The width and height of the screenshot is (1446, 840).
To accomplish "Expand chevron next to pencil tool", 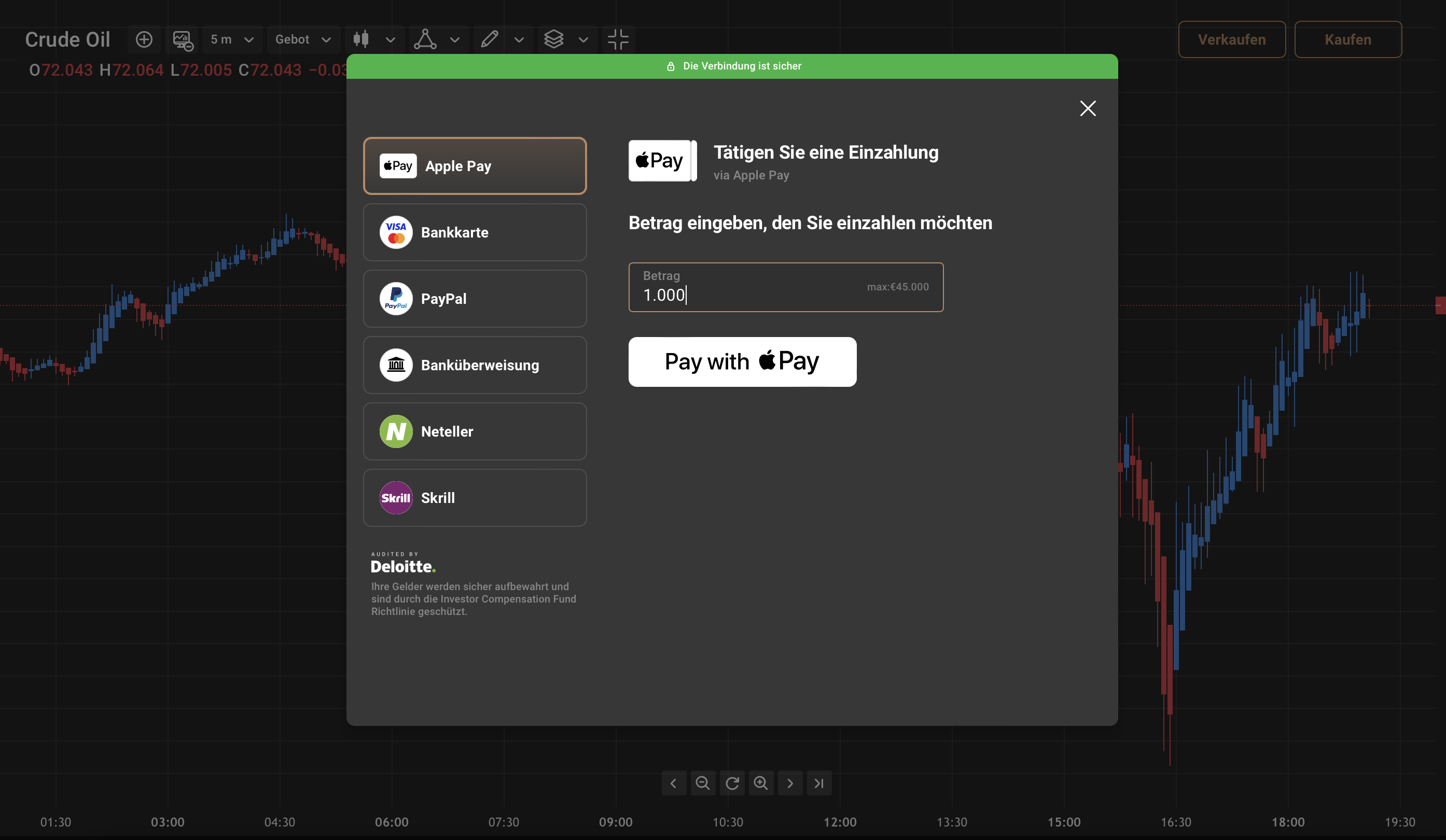I will (519, 39).
